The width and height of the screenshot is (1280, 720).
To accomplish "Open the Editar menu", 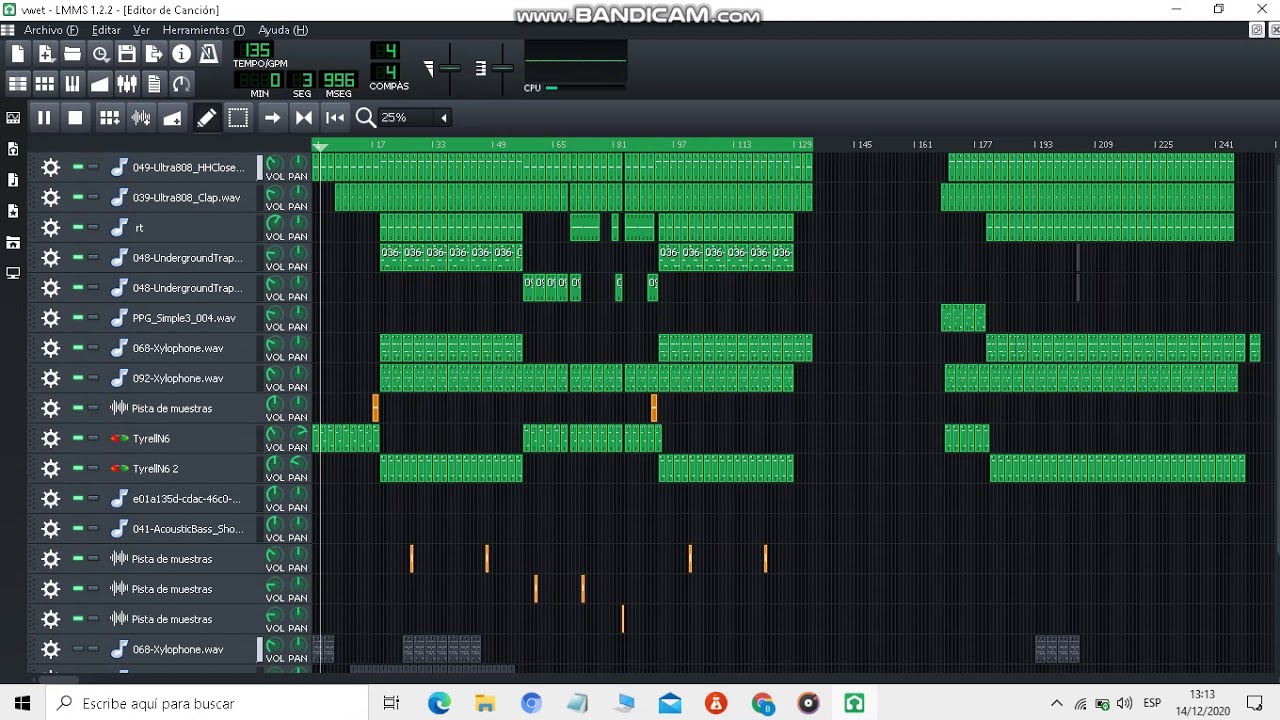I will pyautogui.click(x=106, y=30).
